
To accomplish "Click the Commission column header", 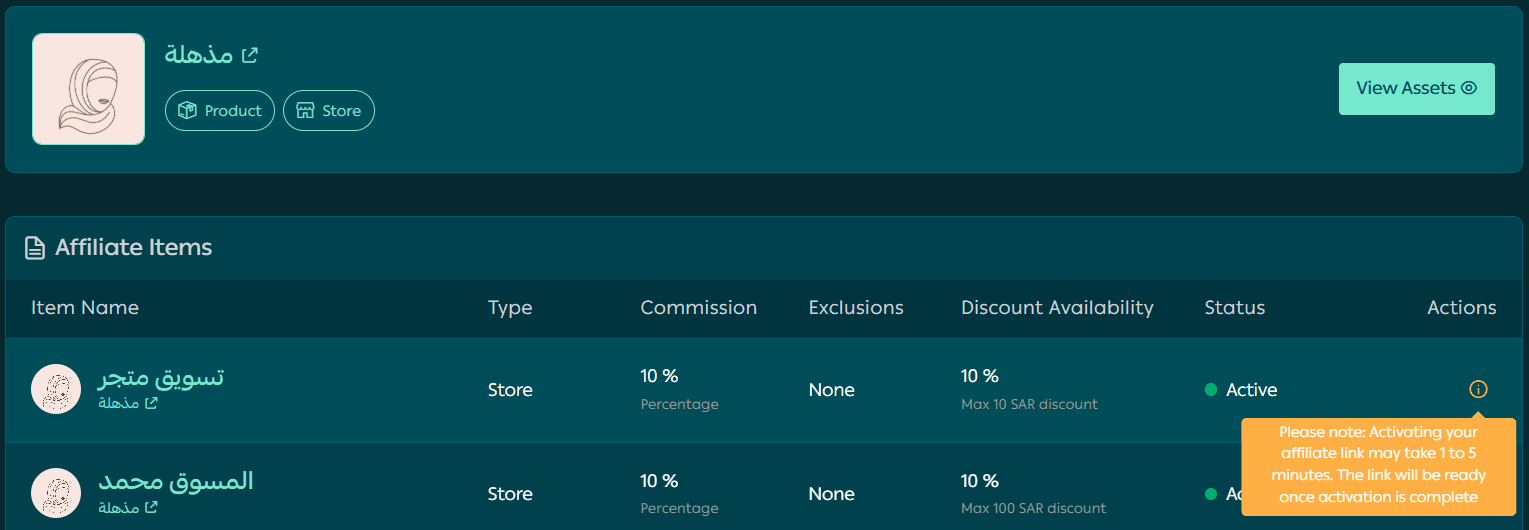I will 698,307.
